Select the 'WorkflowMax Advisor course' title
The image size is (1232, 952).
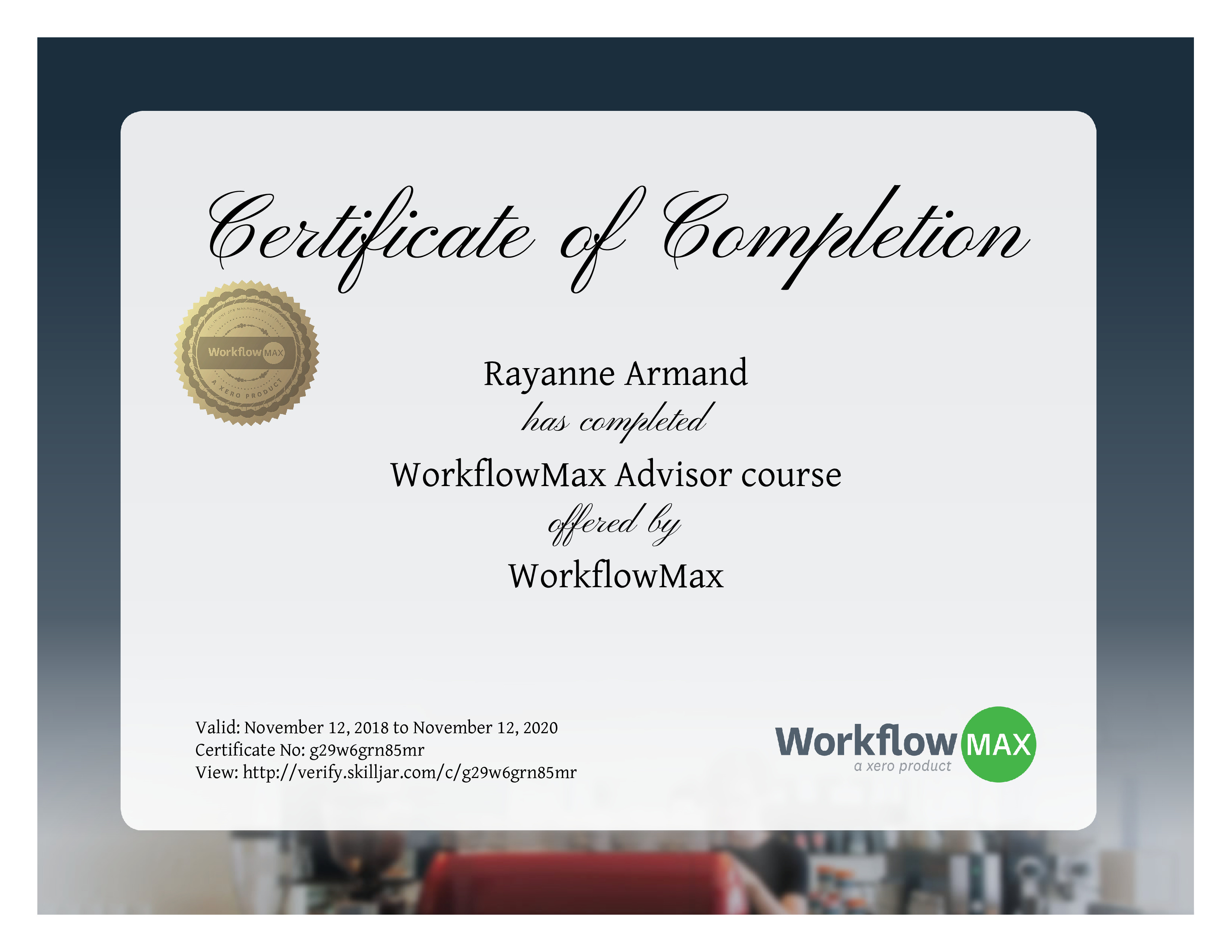click(x=616, y=474)
